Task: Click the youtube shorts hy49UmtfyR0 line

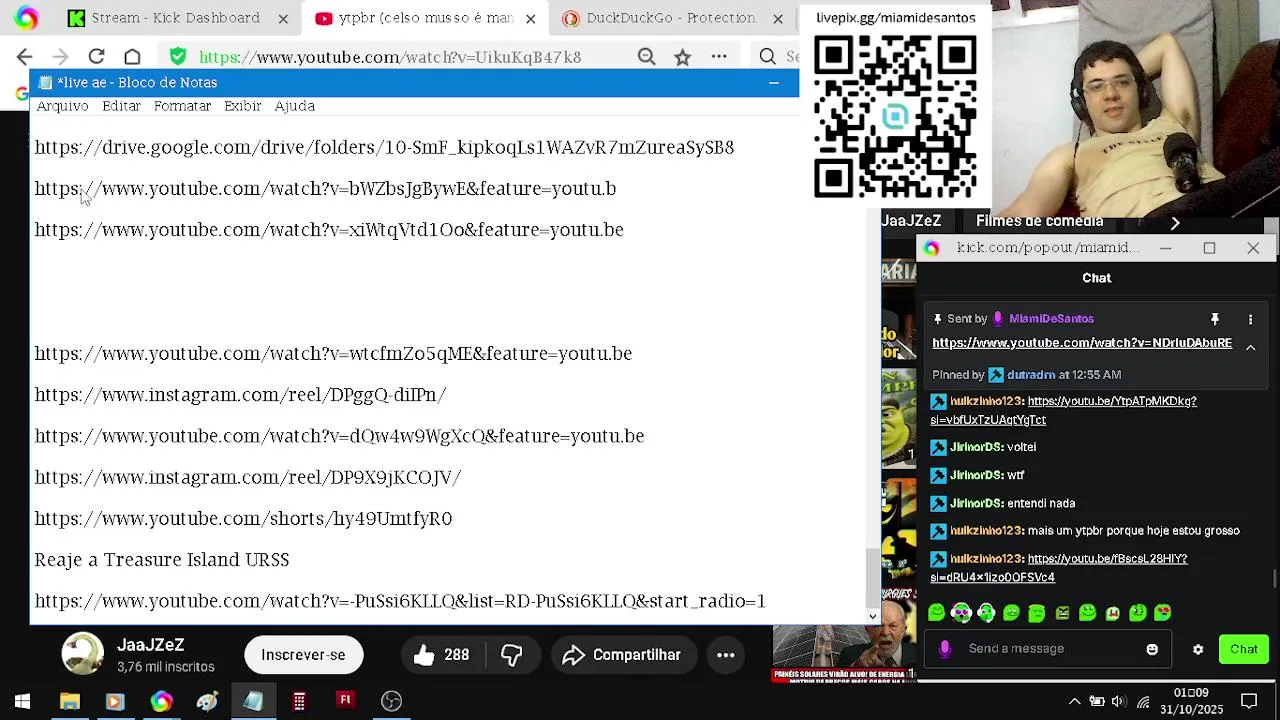Action: [243, 519]
